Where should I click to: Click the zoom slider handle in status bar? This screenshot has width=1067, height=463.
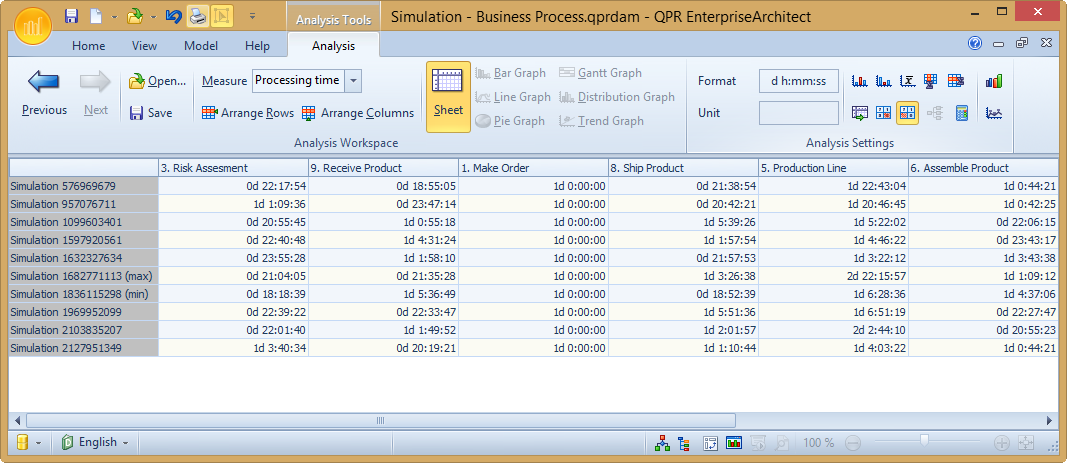[x=925, y=440]
